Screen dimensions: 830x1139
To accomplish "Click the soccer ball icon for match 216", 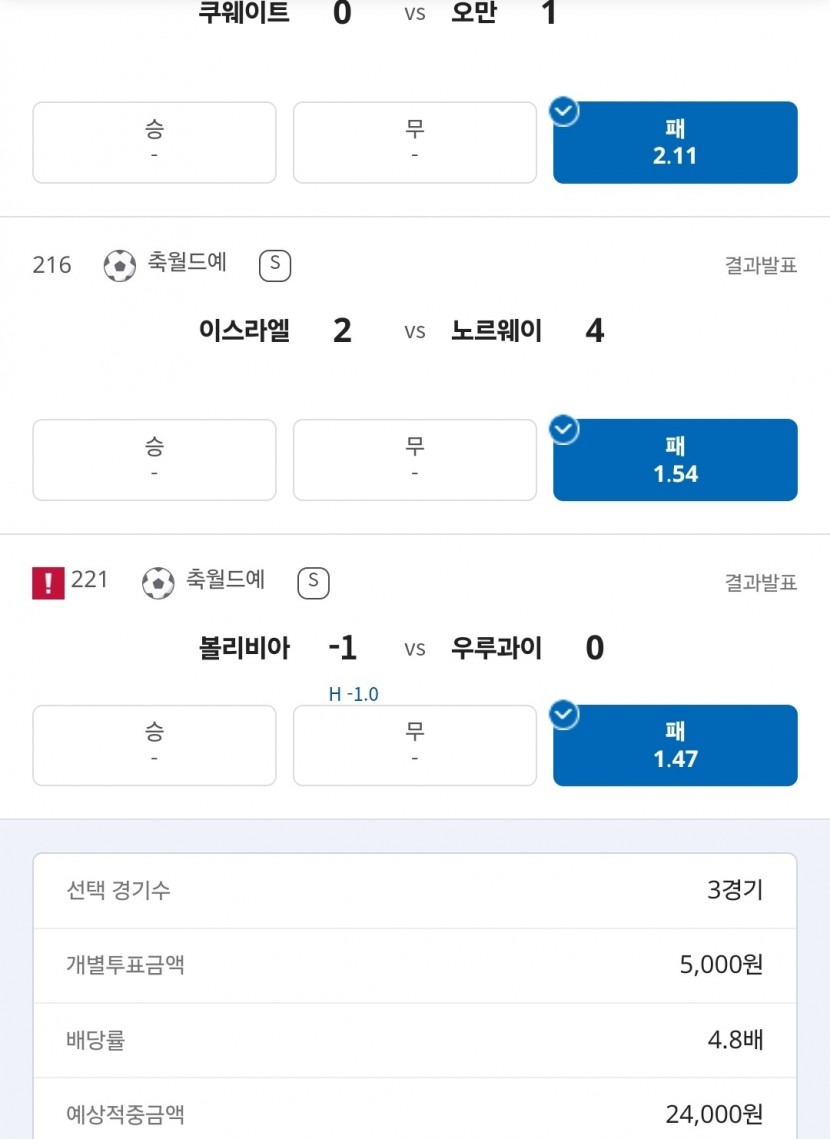I will [120, 265].
